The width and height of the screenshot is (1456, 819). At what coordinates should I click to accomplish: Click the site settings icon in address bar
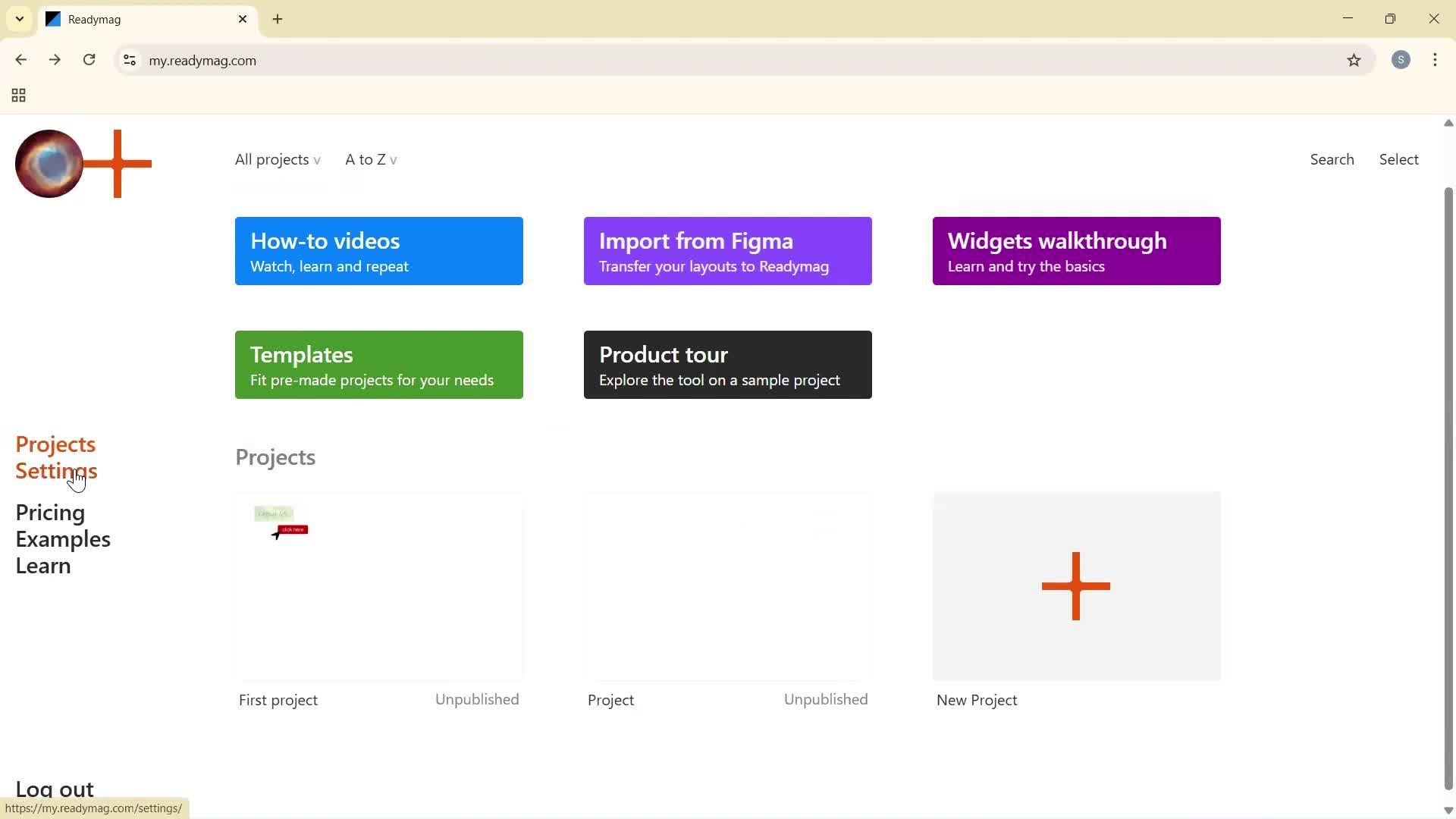click(x=129, y=61)
